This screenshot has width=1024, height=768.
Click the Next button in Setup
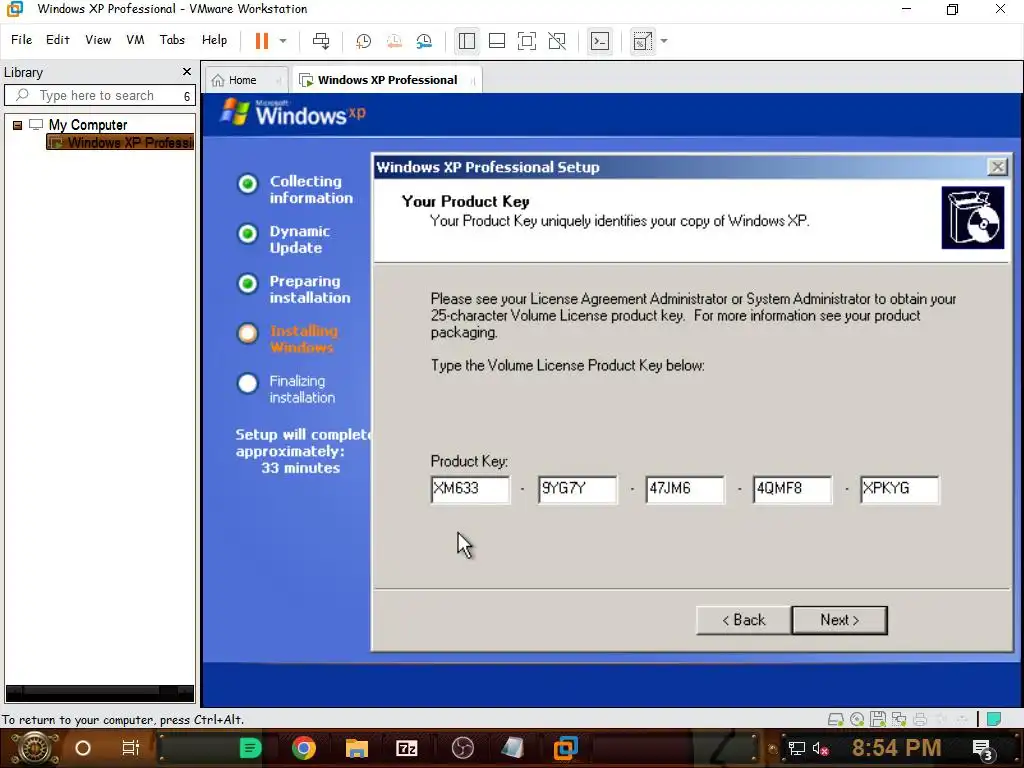839,620
